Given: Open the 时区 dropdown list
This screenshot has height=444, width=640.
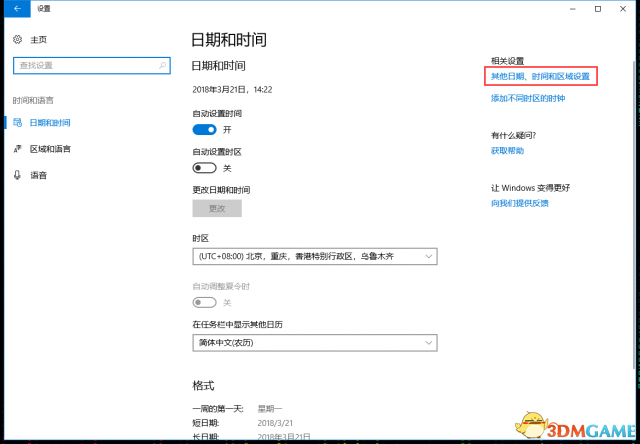Looking at the screenshot, I should tap(315, 256).
